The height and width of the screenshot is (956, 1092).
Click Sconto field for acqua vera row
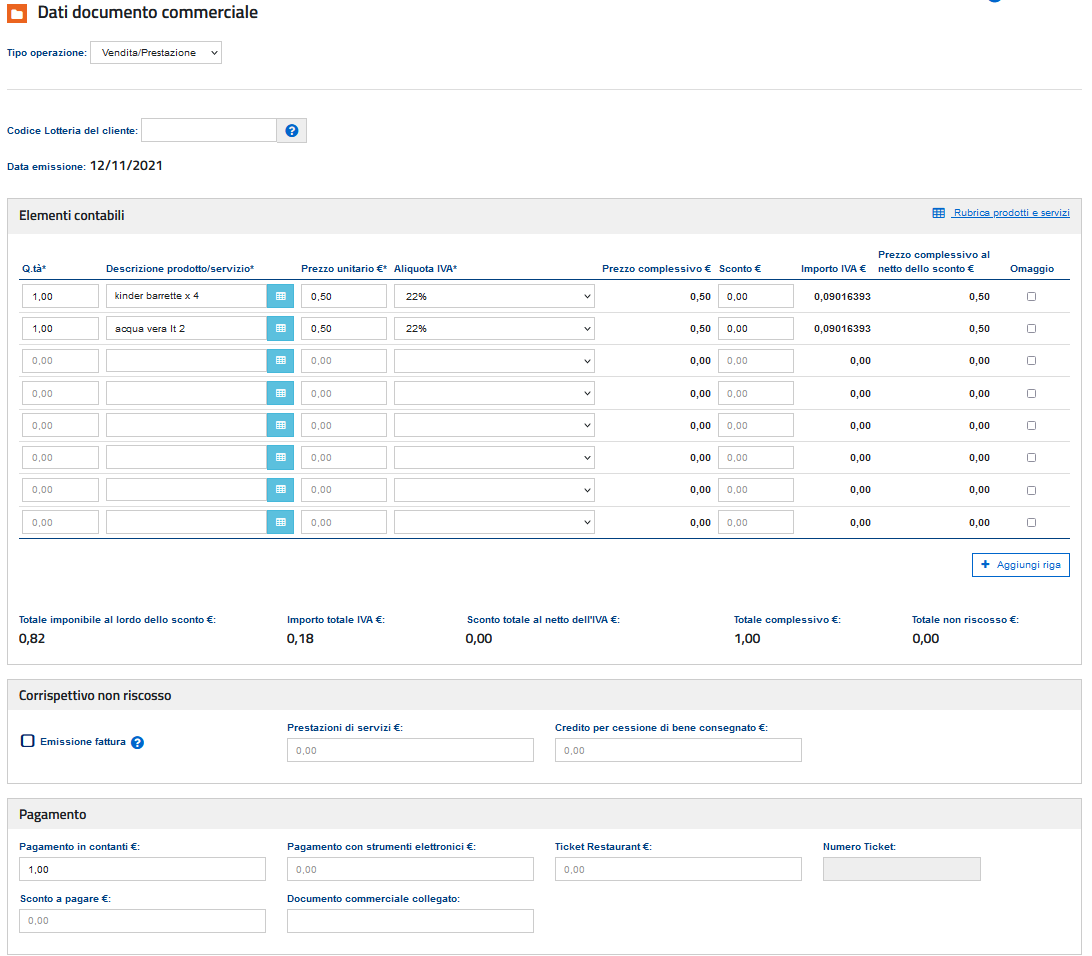point(755,328)
